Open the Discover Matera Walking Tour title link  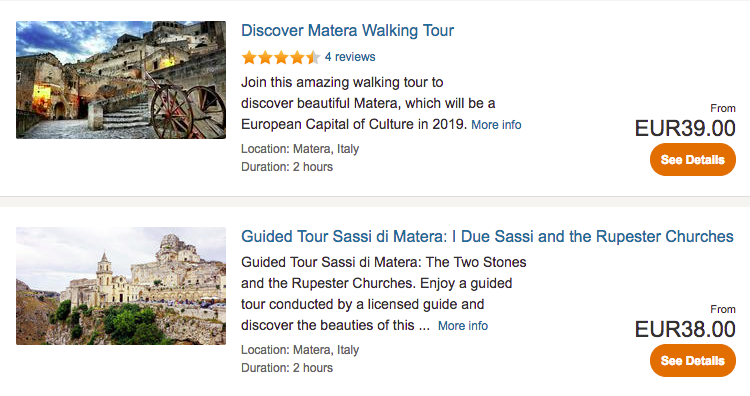coord(347,31)
